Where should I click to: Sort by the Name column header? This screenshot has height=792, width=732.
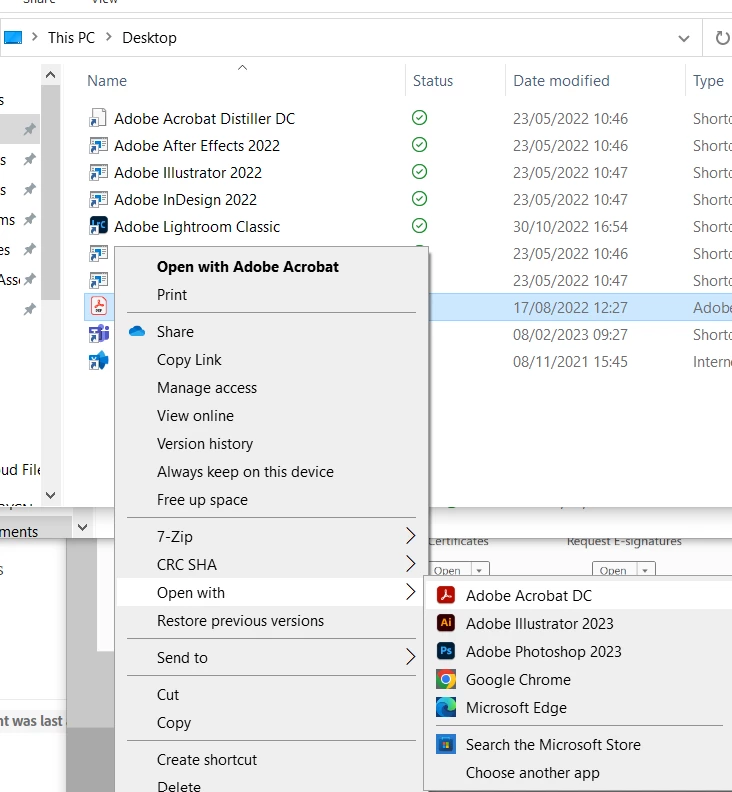click(107, 81)
